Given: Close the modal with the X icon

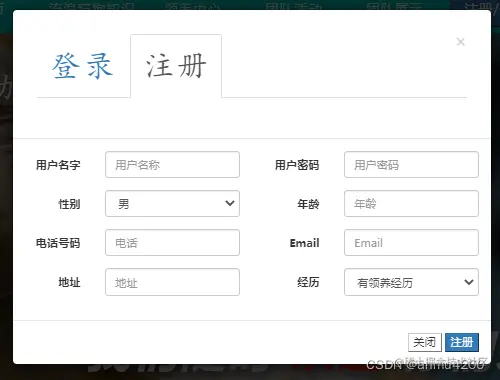Looking at the screenshot, I should click(x=461, y=42).
